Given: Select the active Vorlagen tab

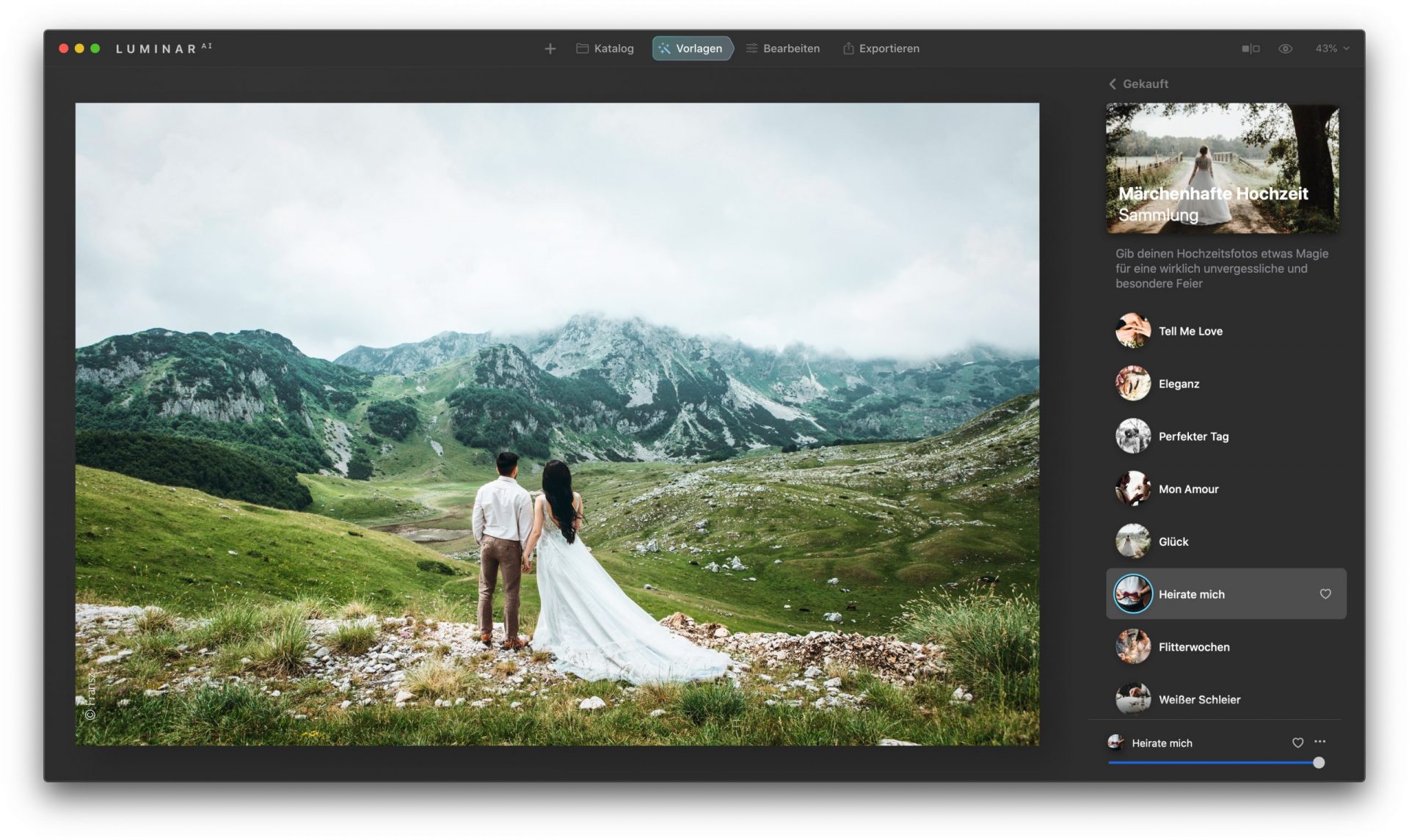Looking at the screenshot, I should pos(691,48).
